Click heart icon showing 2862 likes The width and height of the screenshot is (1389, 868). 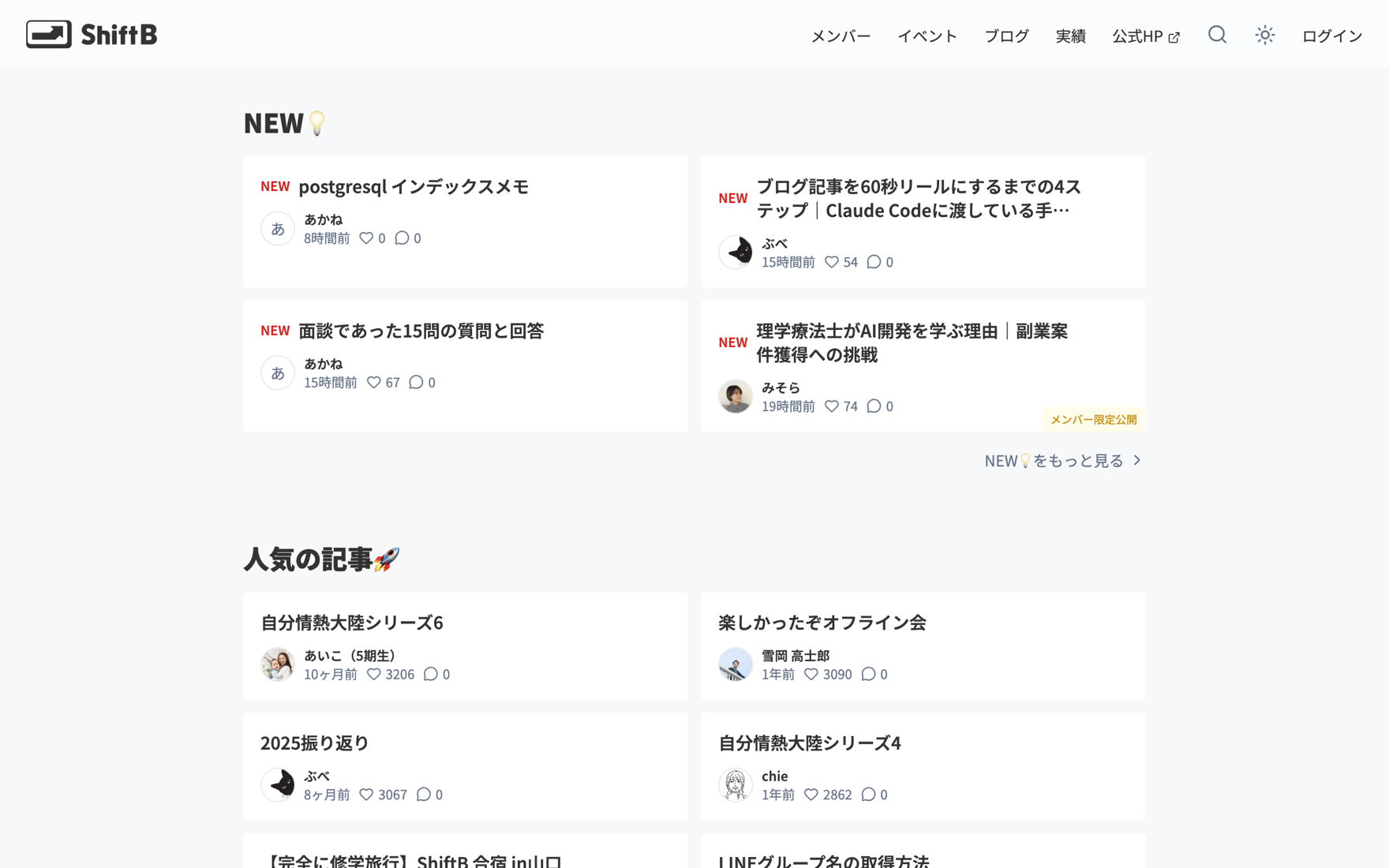[x=811, y=795]
